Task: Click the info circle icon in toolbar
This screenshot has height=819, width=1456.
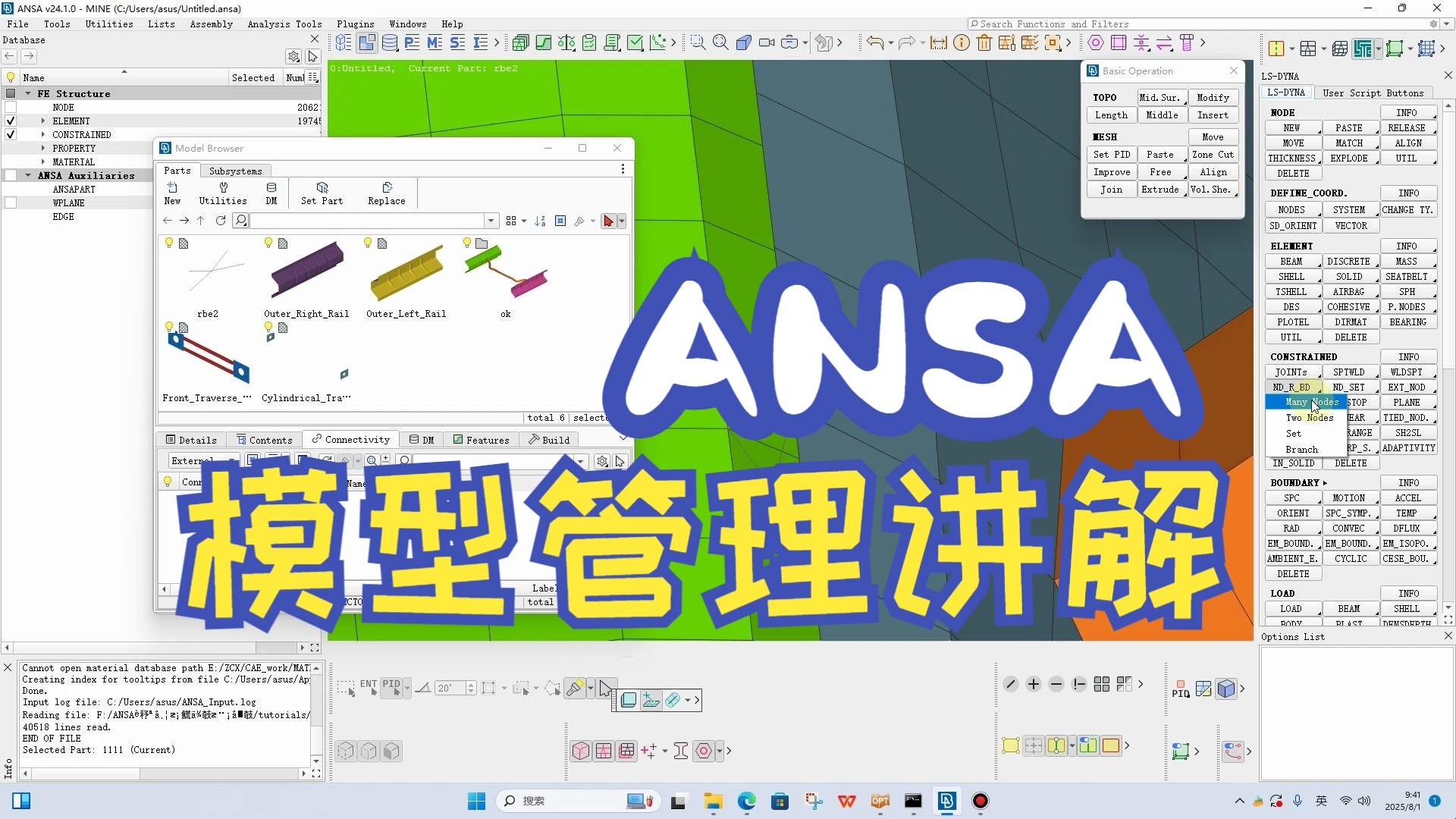Action: [x=961, y=43]
